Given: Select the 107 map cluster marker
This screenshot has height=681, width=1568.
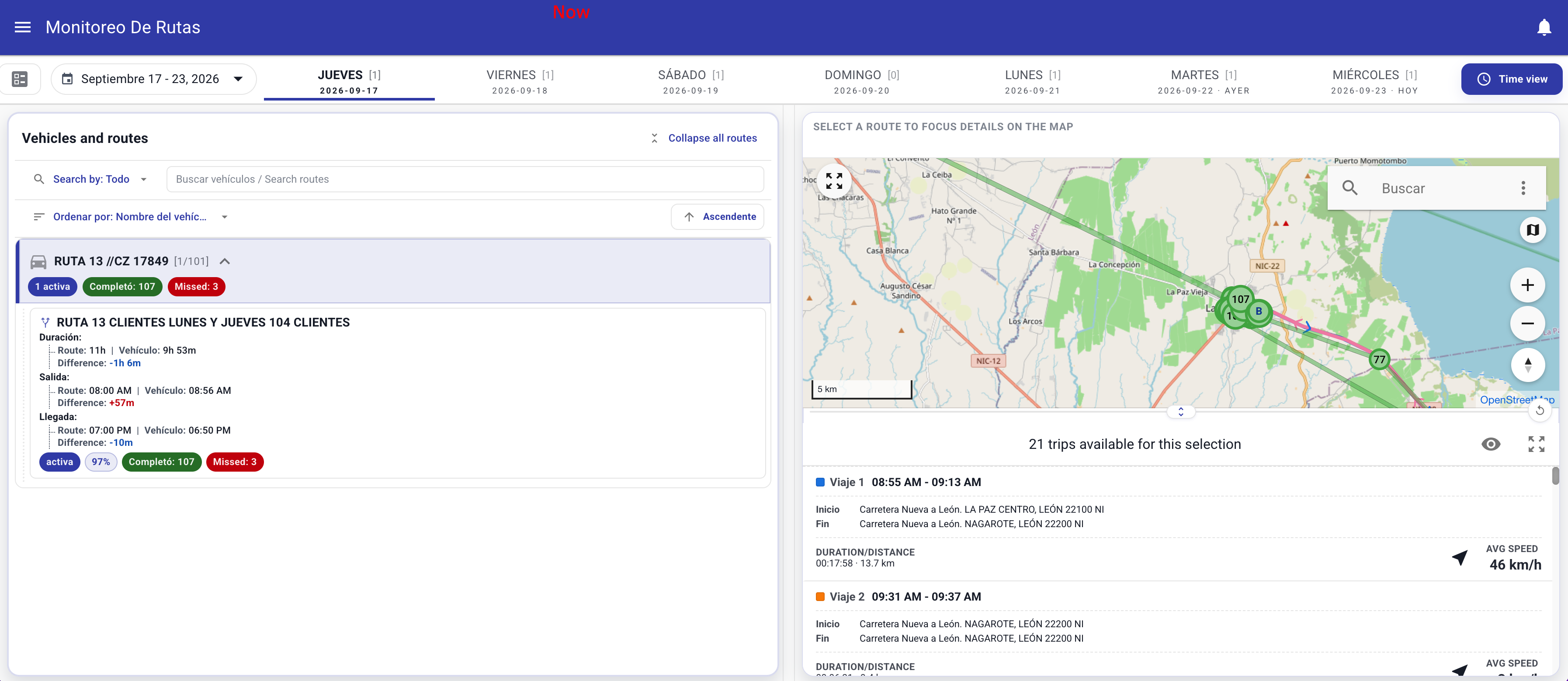Looking at the screenshot, I should [x=1240, y=299].
